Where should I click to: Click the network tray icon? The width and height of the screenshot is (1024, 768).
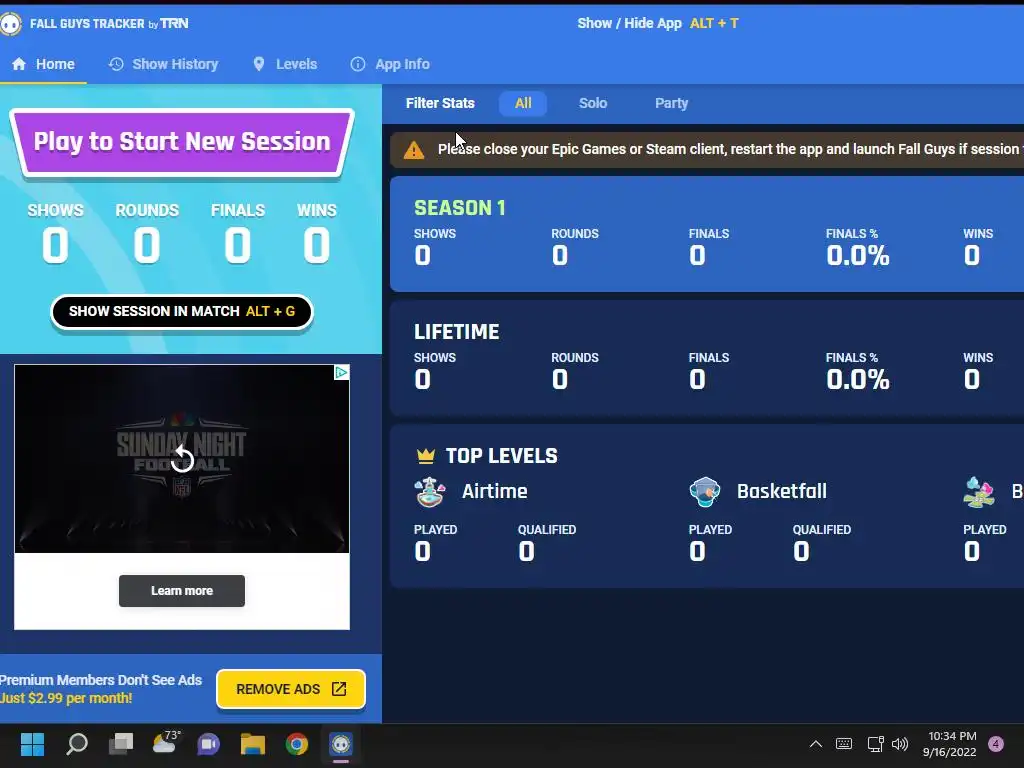pyautogui.click(x=875, y=744)
